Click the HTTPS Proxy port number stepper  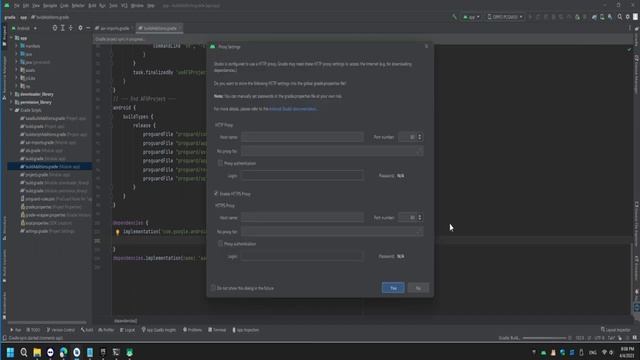pos(420,218)
